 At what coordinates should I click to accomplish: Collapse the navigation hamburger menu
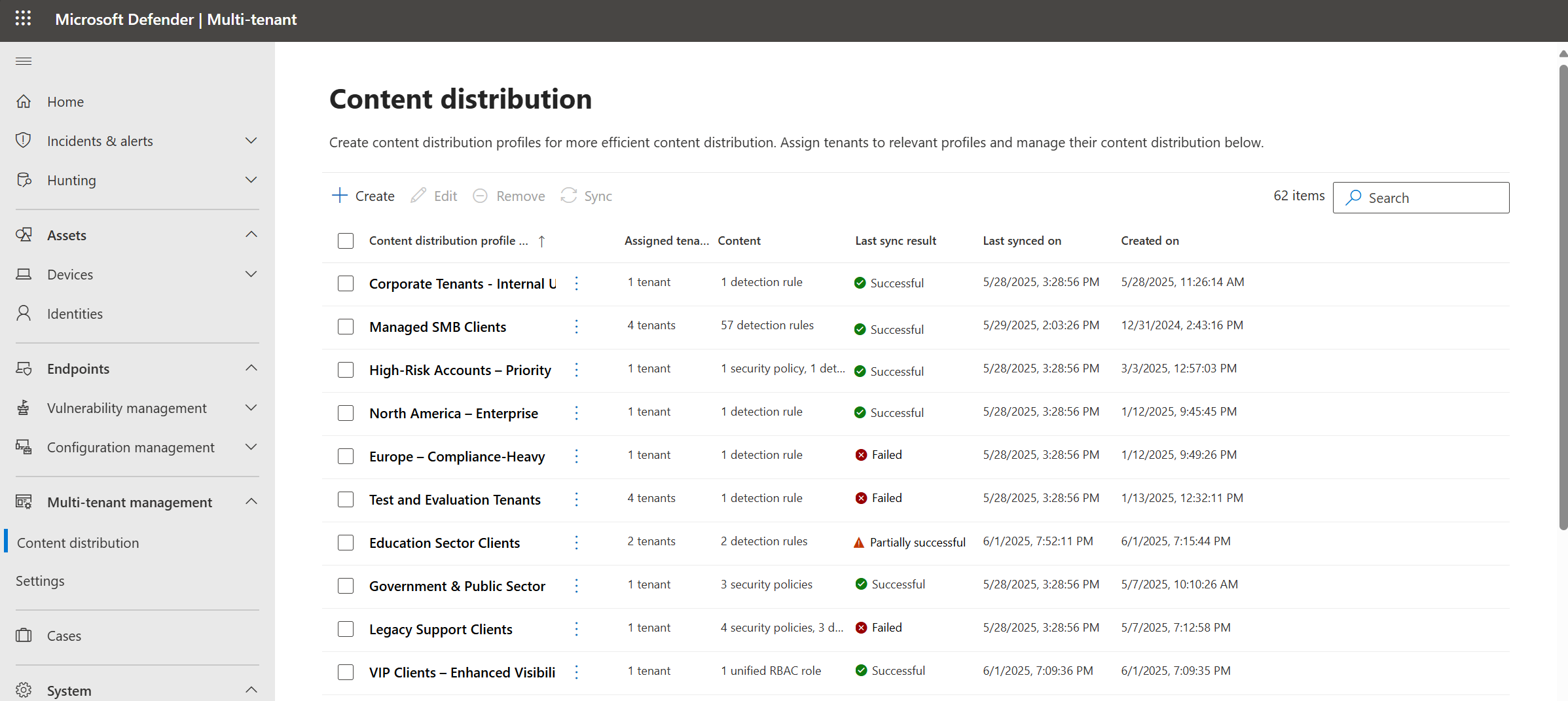pyautogui.click(x=24, y=62)
